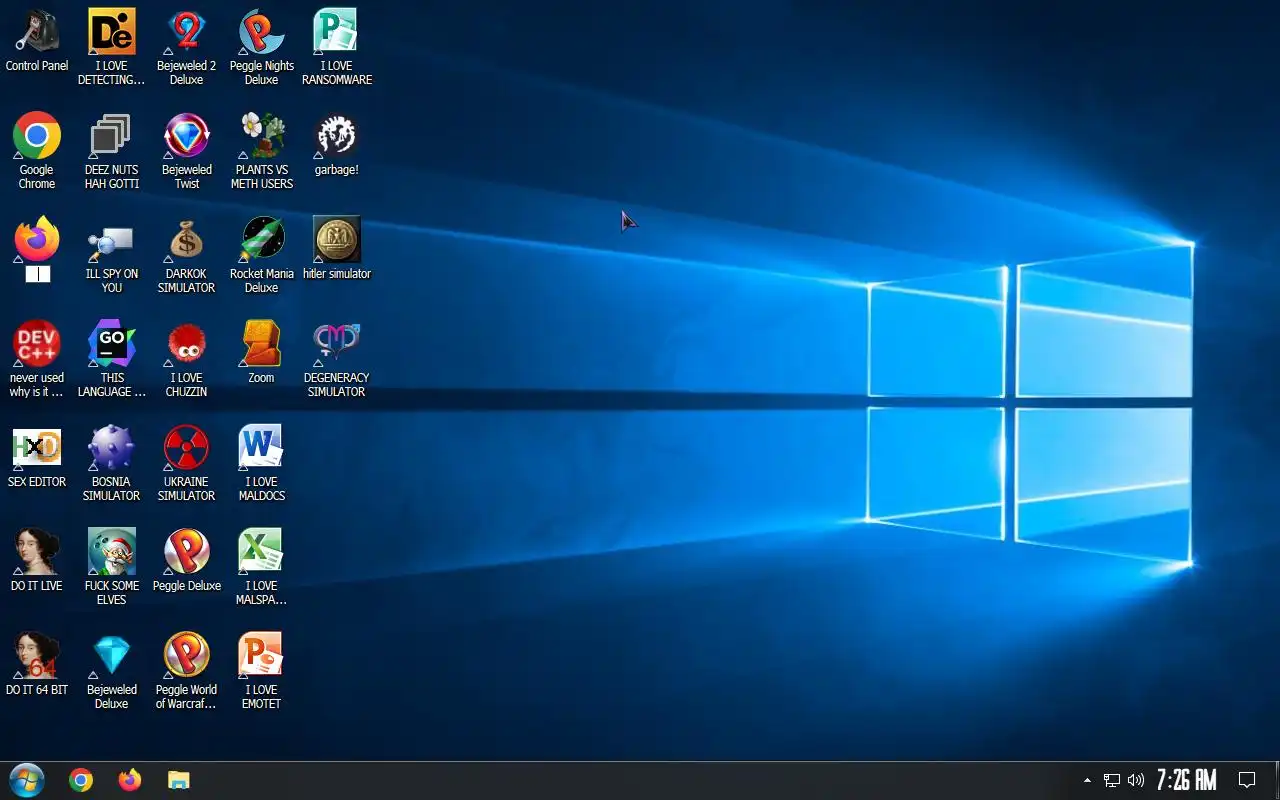Launch Peggle Deluxe shortcut
1280x800 pixels.
(187, 552)
